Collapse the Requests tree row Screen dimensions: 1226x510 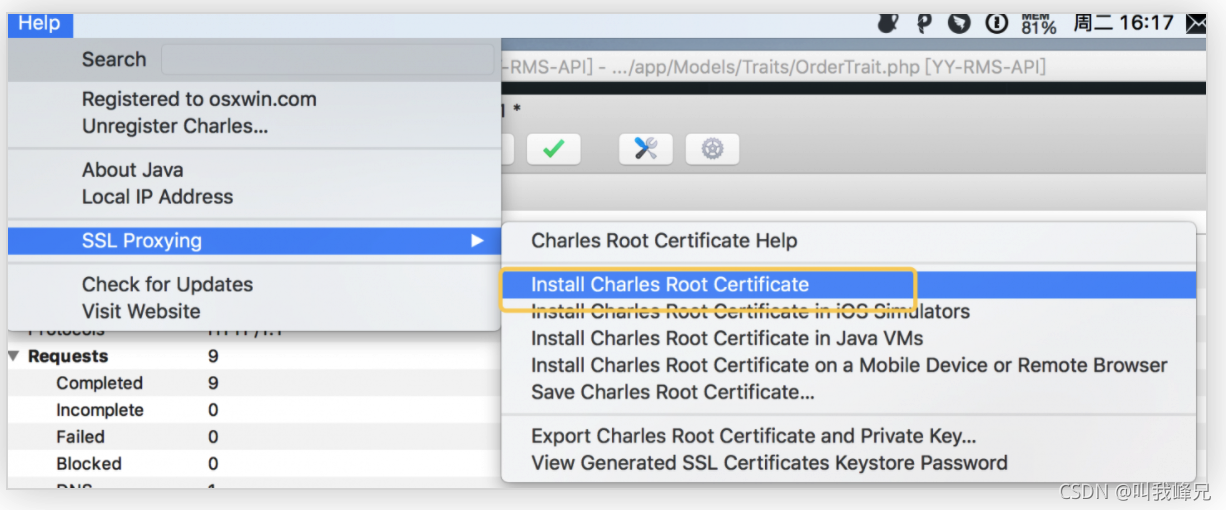[x=14, y=357]
